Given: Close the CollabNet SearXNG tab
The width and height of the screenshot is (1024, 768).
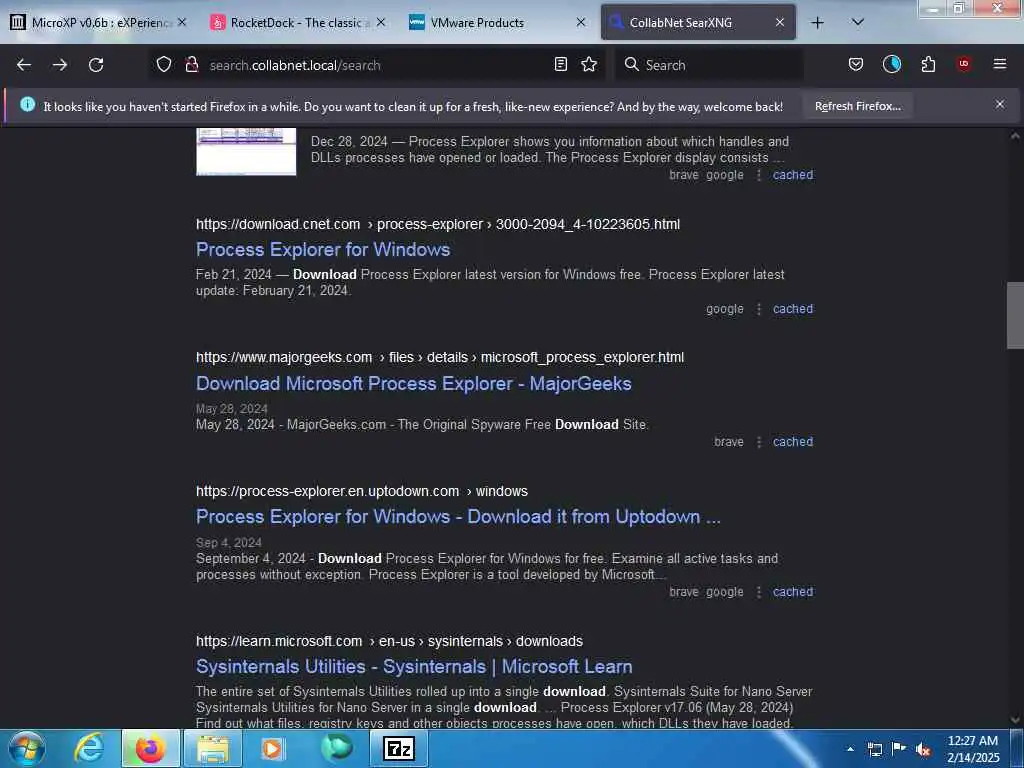Looking at the screenshot, I should (x=780, y=22).
